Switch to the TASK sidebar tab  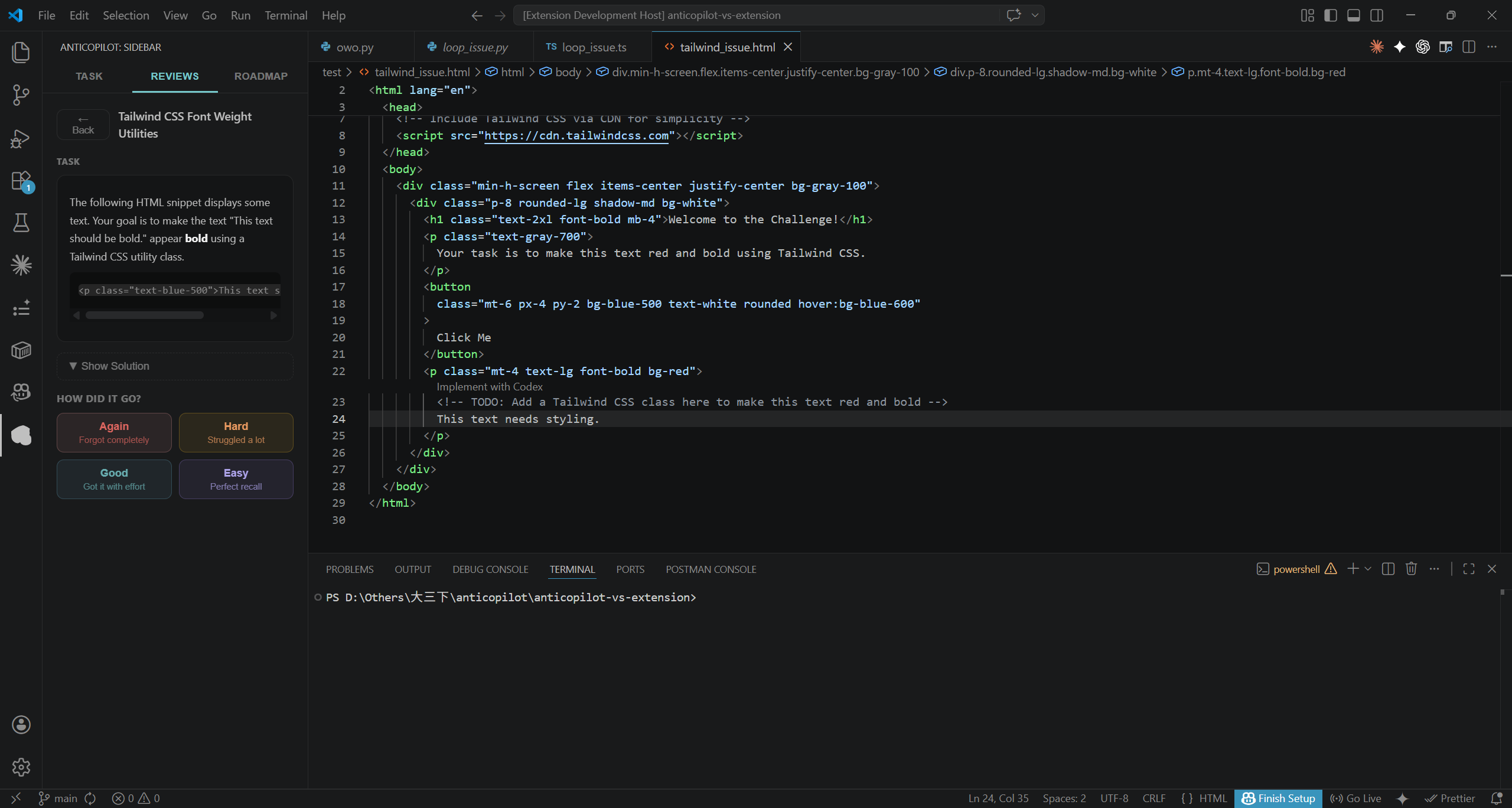(x=89, y=76)
